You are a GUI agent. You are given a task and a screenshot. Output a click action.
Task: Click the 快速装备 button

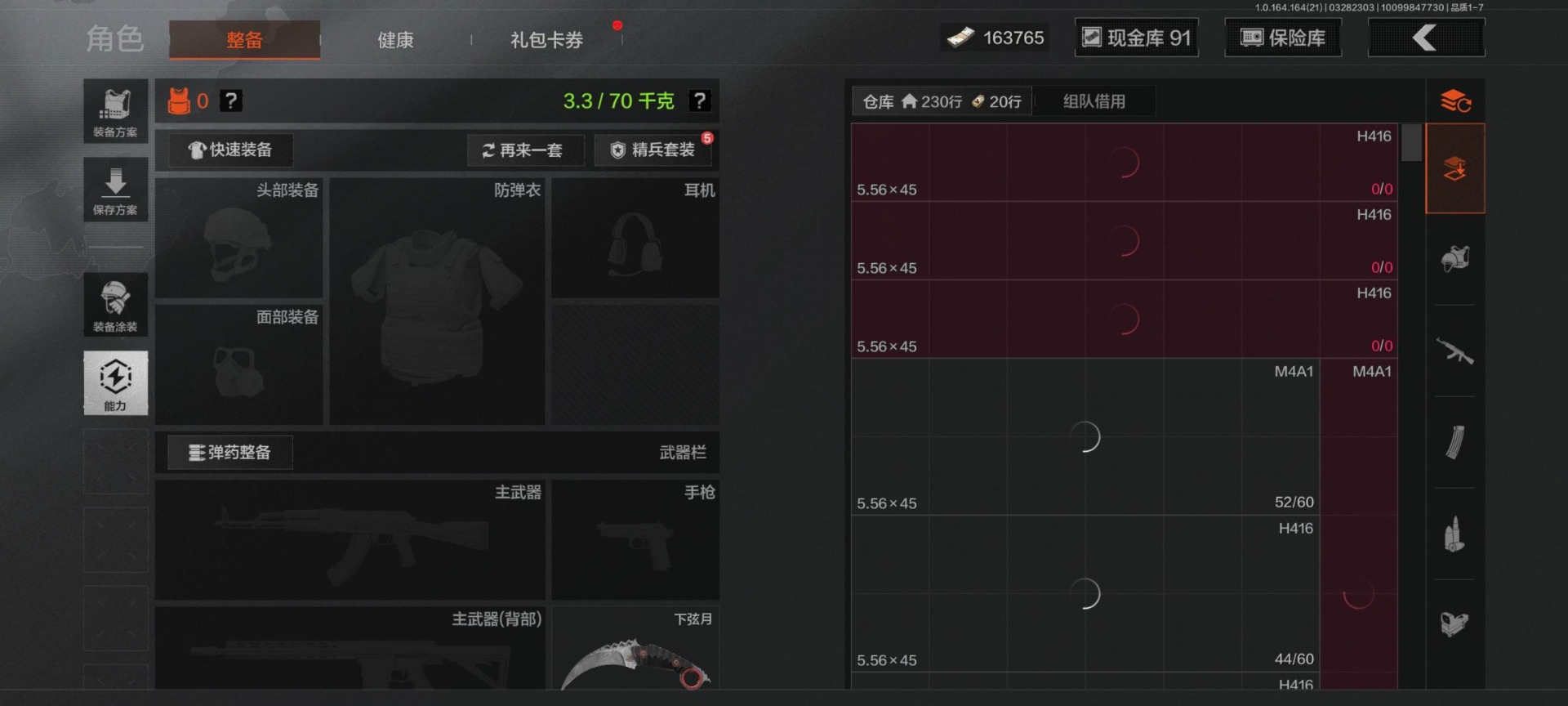click(230, 150)
